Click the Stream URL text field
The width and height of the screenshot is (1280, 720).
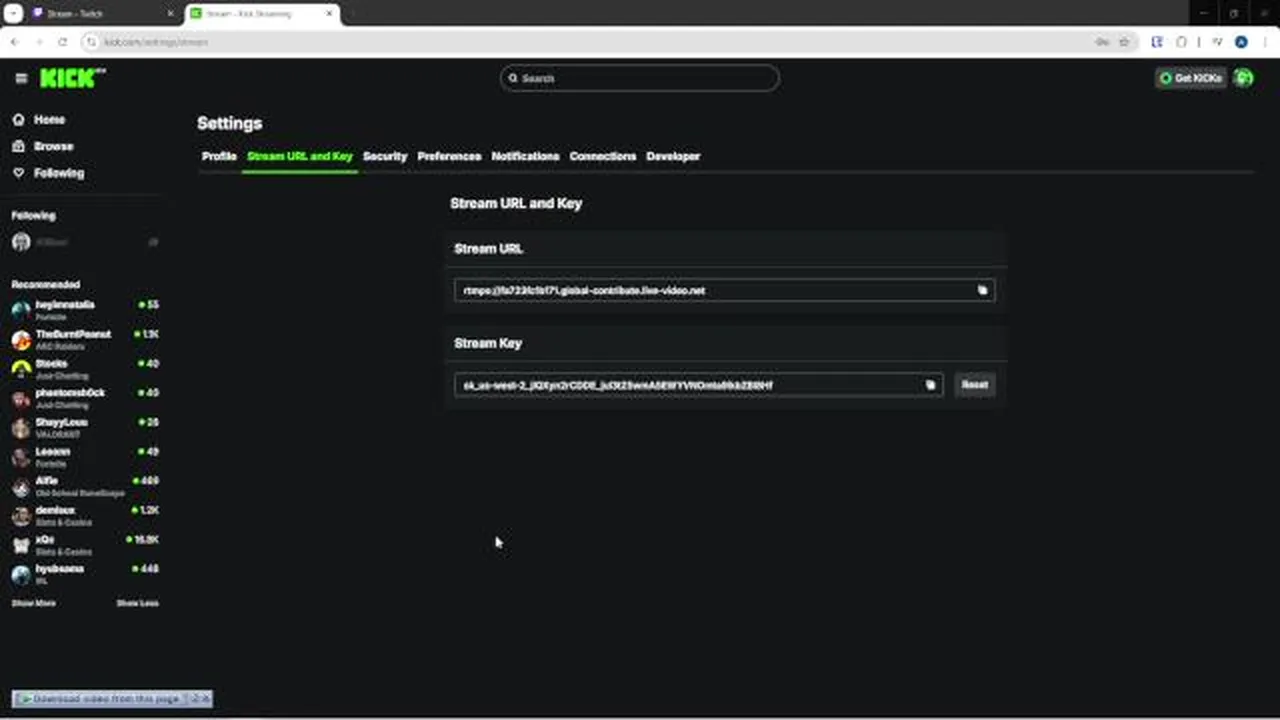(724, 290)
